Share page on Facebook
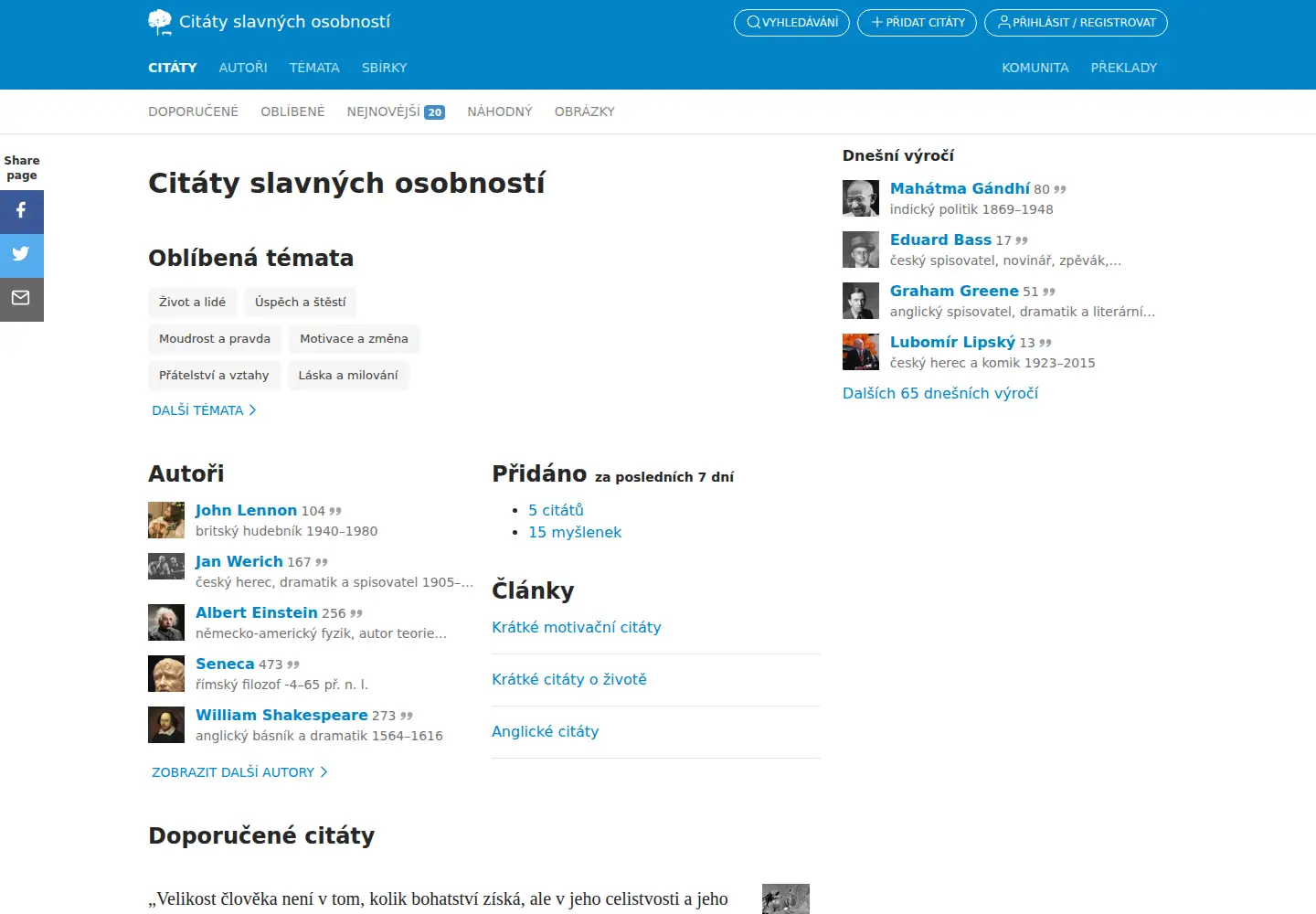This screenshot has width=1316, height=914. click(x=22, y=211)
